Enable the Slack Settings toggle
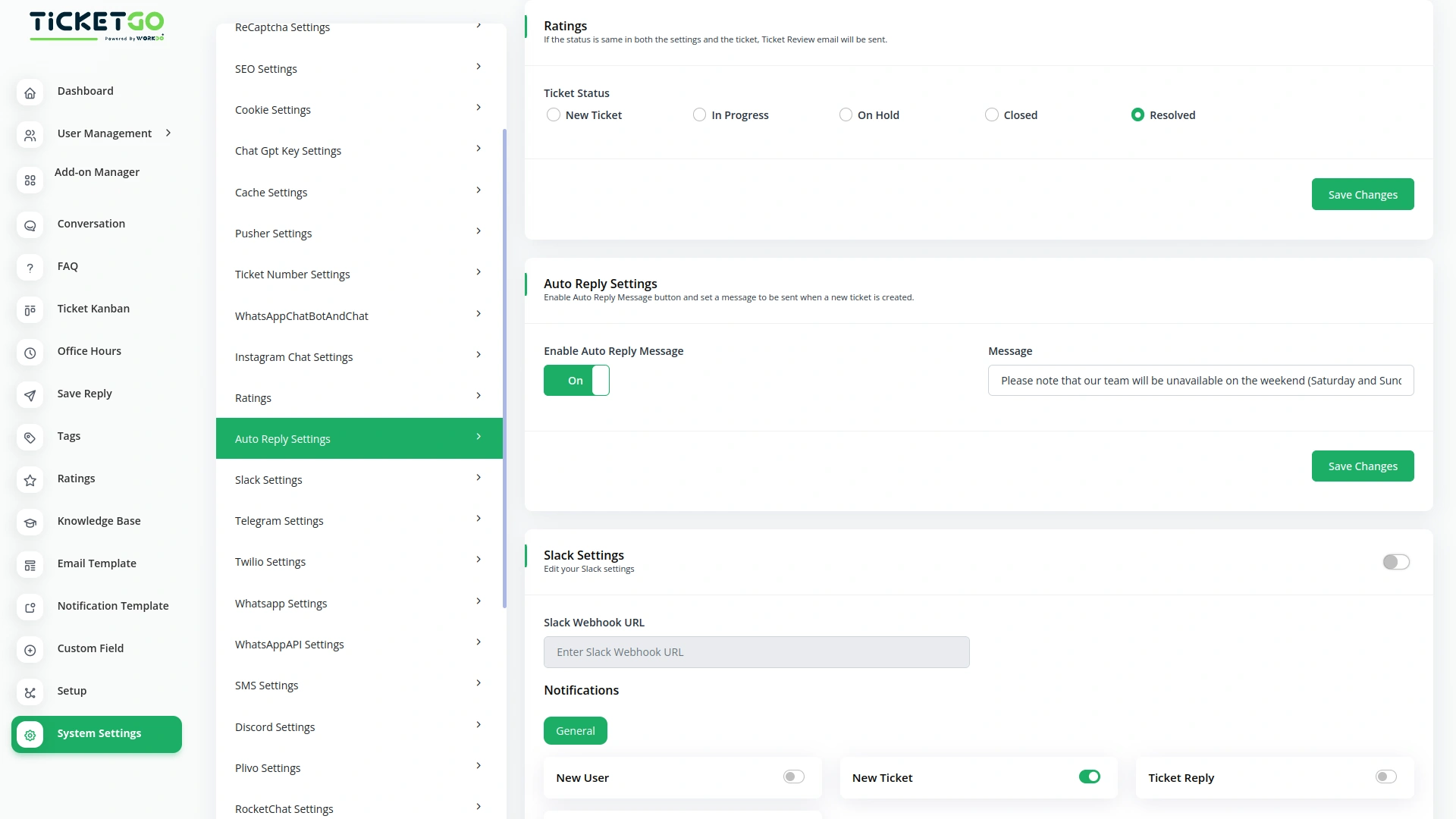 (1395, 562)
